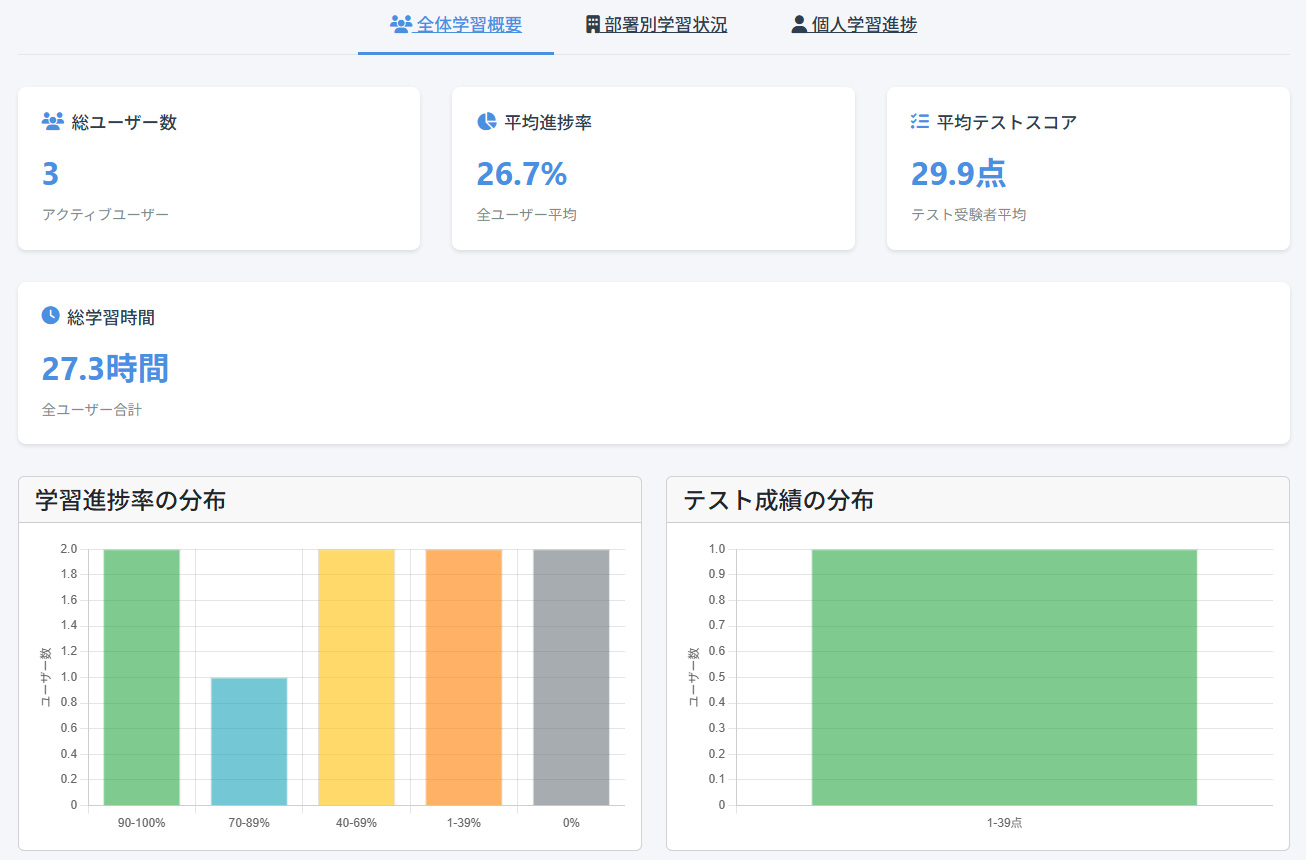Click the 70-89% axis label
The height and width of the screenshot is (860, 1306).
pyautogui.click(x=249, y=822)
